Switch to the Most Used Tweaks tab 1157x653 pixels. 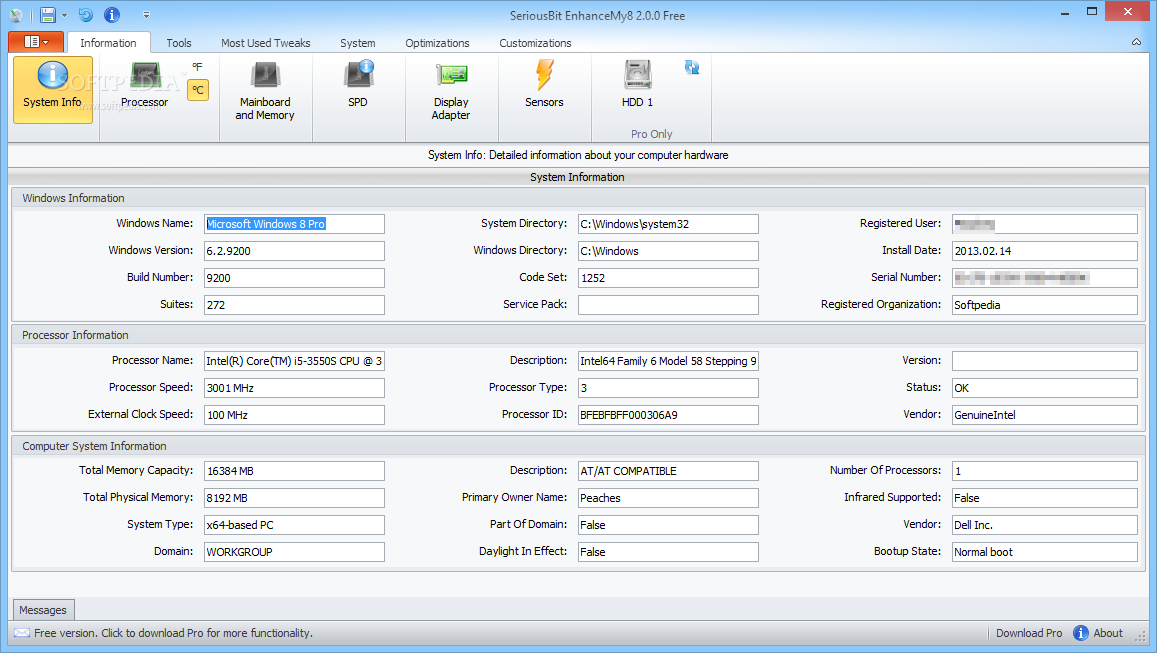coord(266,43)
